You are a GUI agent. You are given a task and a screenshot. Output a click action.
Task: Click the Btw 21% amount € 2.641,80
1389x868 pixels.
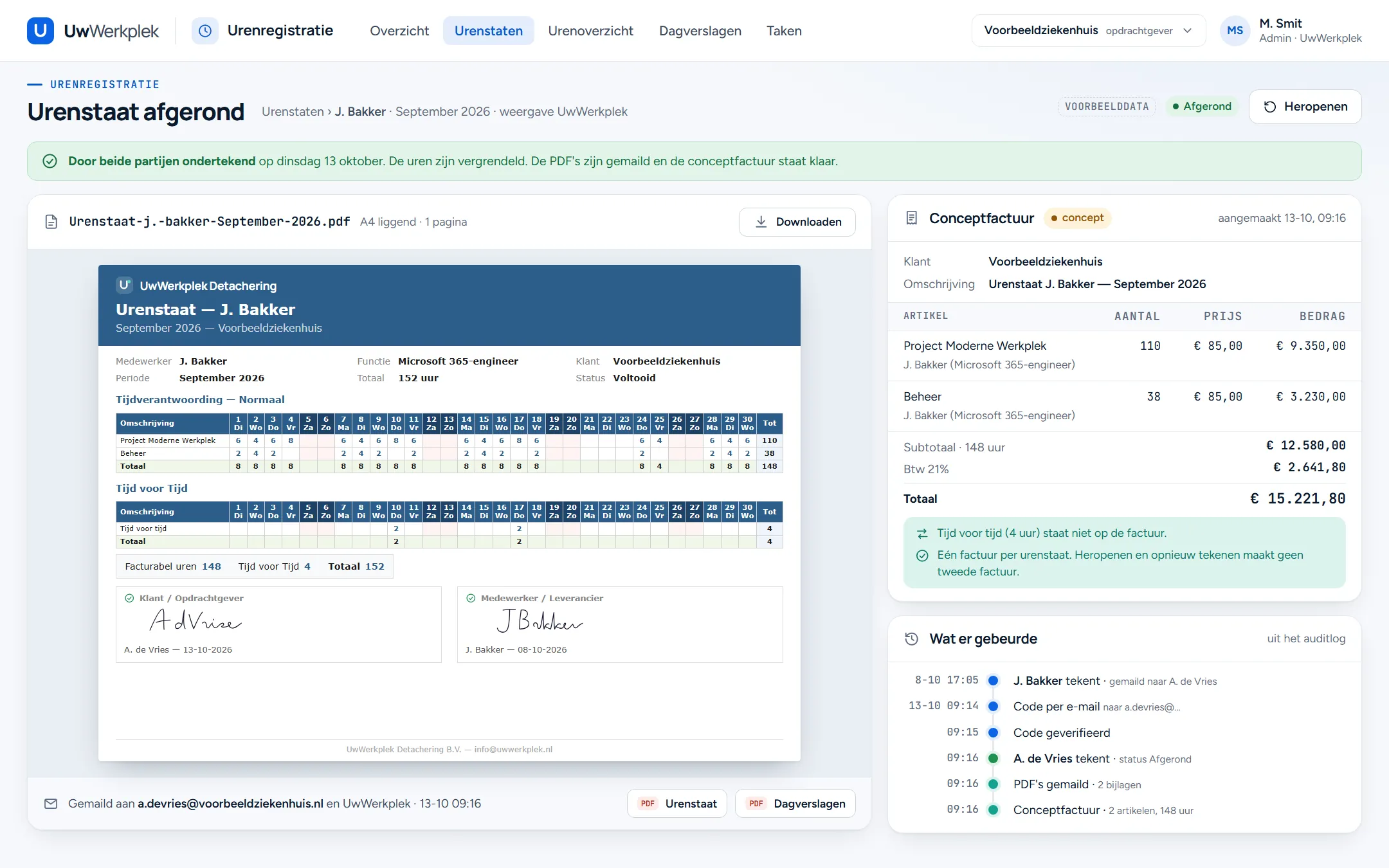[x=1309, y=468]
